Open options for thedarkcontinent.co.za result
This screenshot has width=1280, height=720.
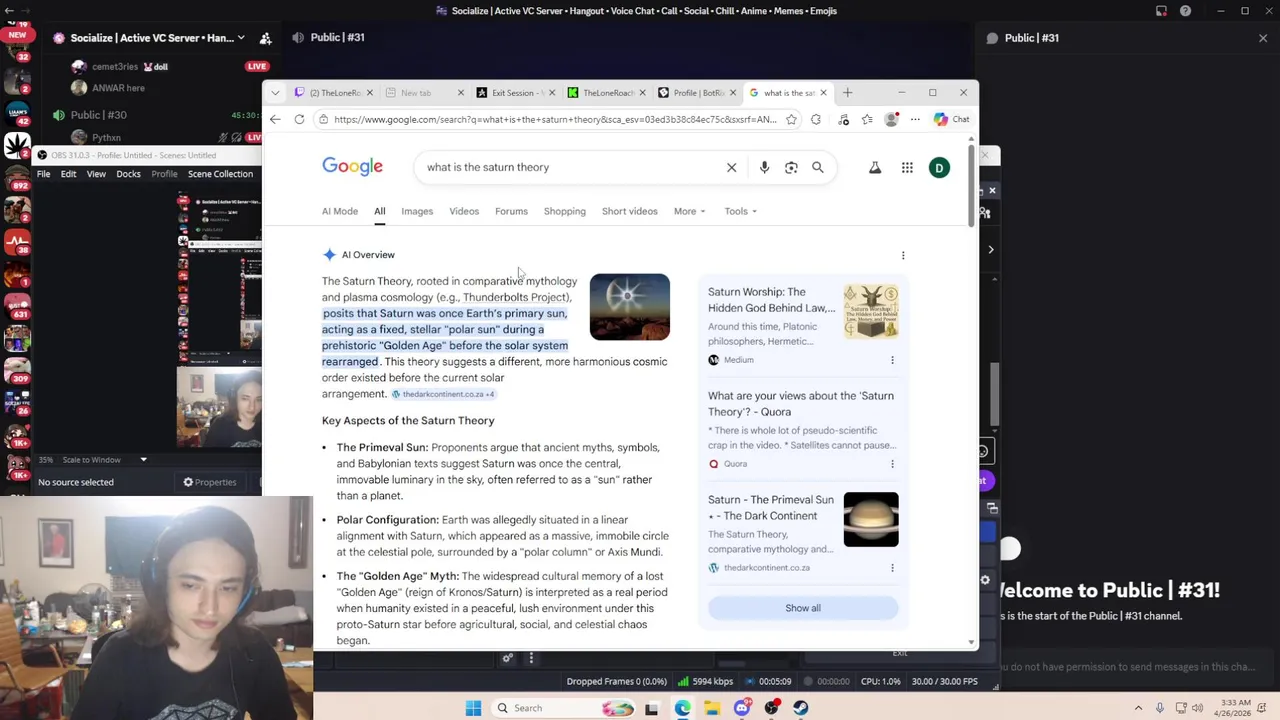tap(892, 568)
